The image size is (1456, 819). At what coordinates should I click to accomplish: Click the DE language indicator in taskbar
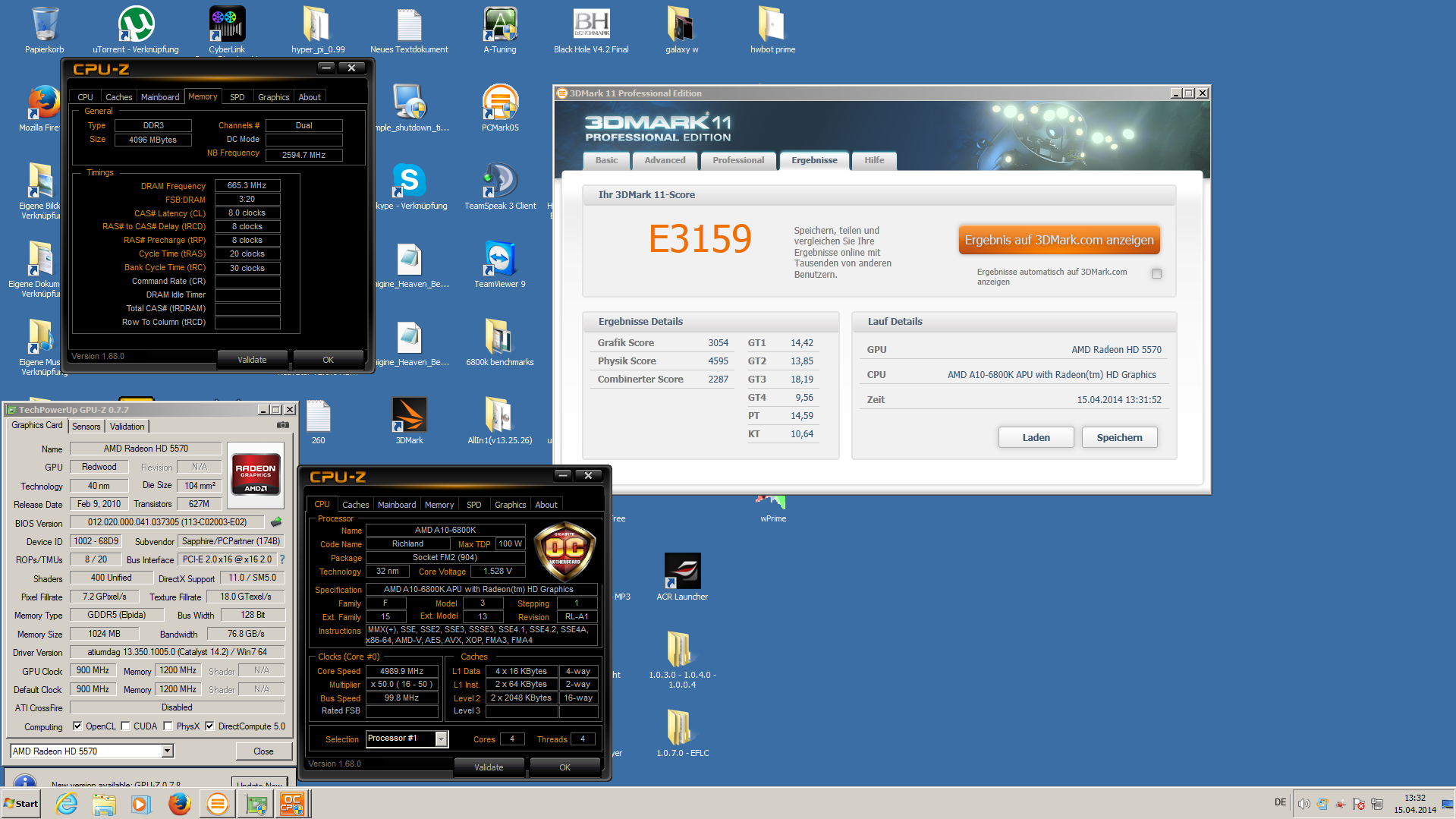[x=1280, y=802]
